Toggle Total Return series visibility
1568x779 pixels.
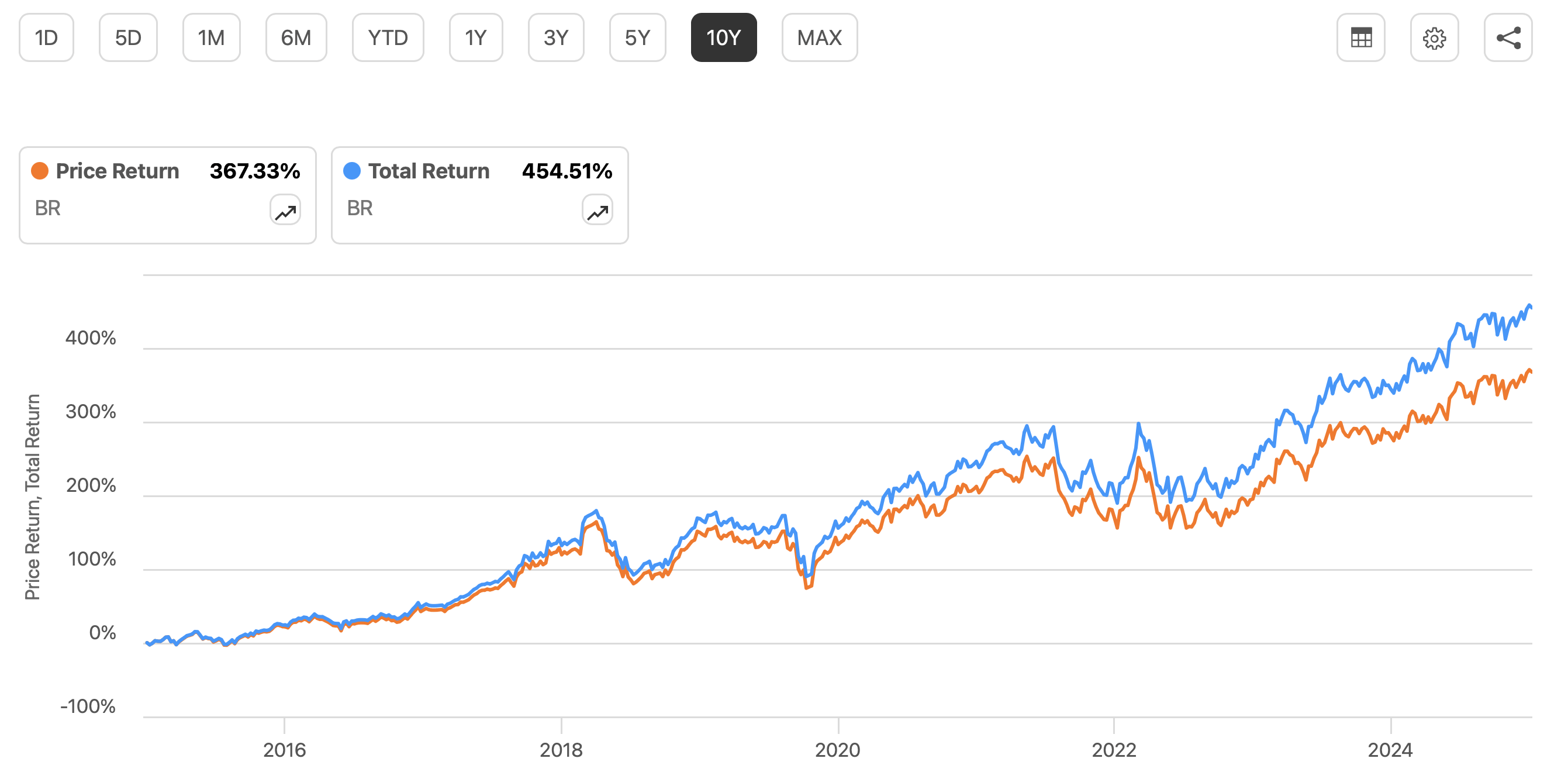pyautogui.click(x=429, y=171)
